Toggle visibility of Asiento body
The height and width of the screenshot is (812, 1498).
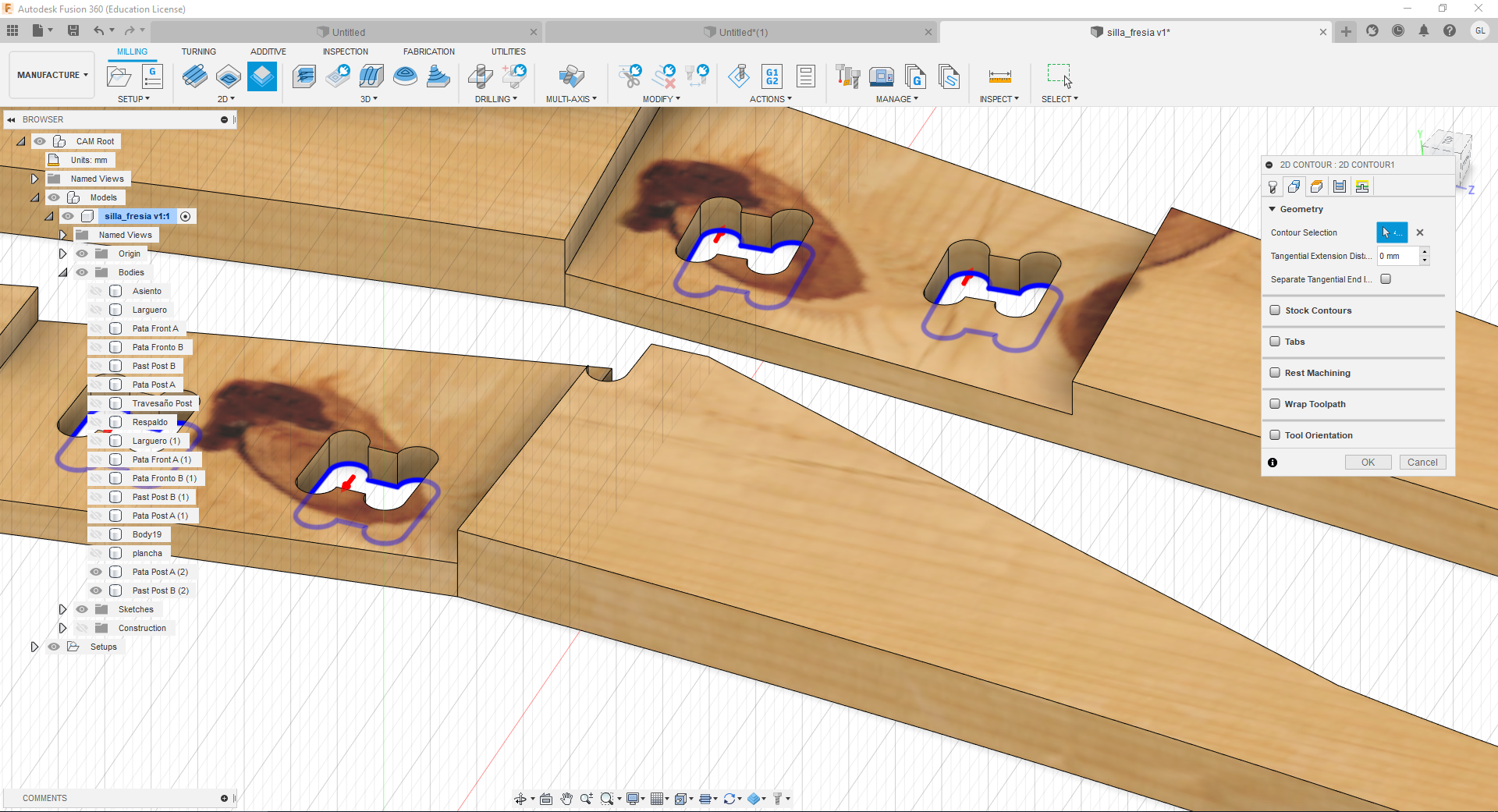96,291
